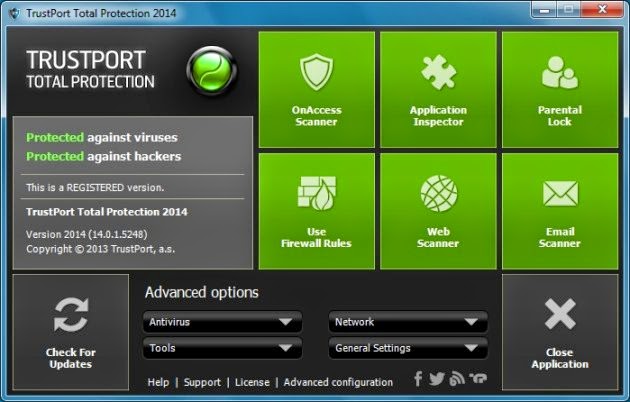Screen dimensions: 630x402
Task: Close the window with the red X button
Action: click(x=602, y=10)
